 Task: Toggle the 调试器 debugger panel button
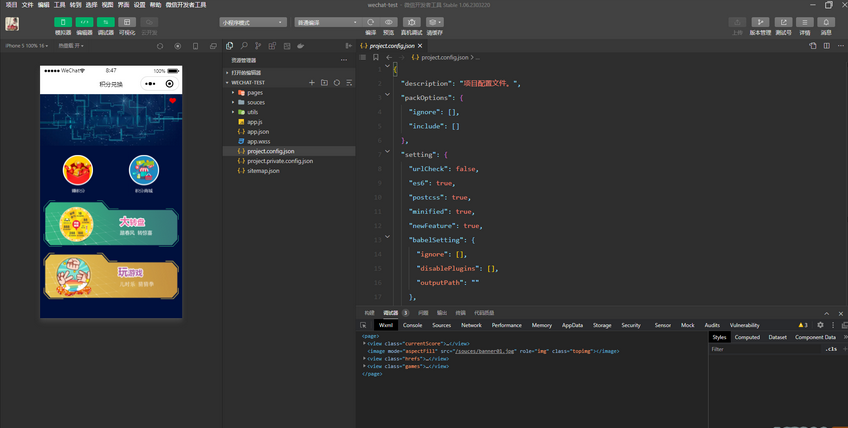pyautogui.click(x=105, y=22)
